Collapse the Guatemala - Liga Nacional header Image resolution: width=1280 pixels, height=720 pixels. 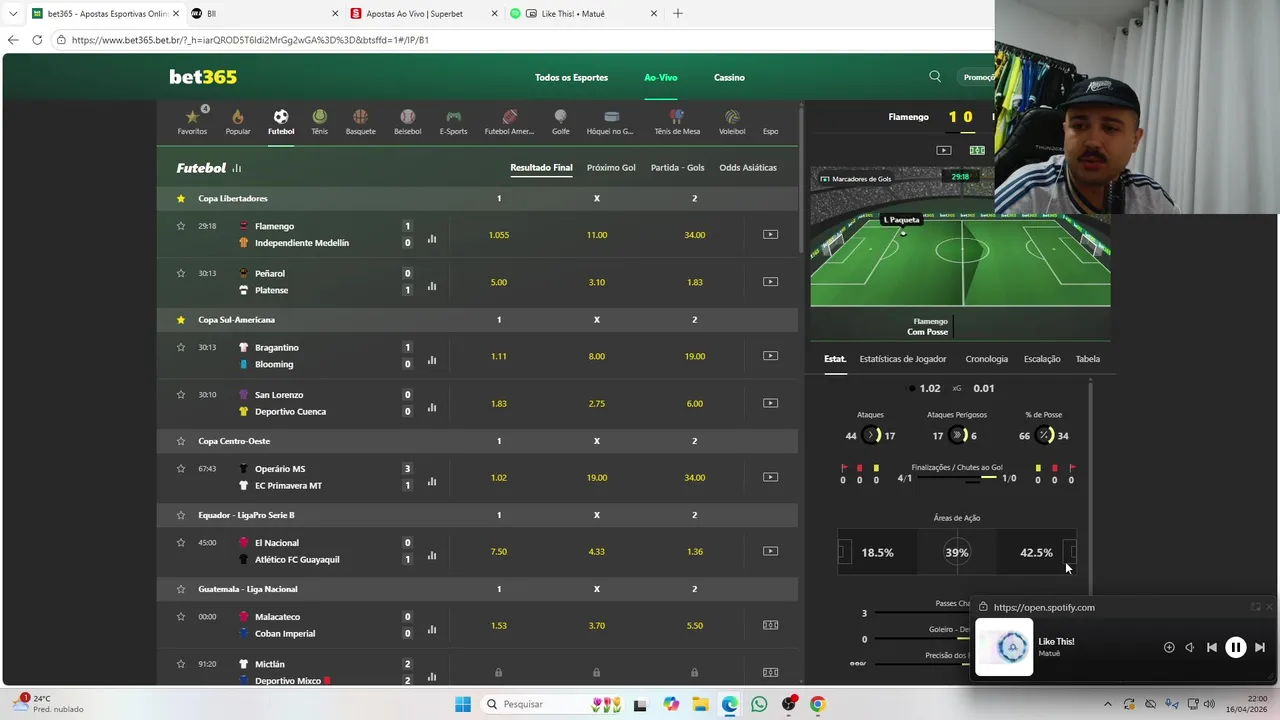(477, 589)
